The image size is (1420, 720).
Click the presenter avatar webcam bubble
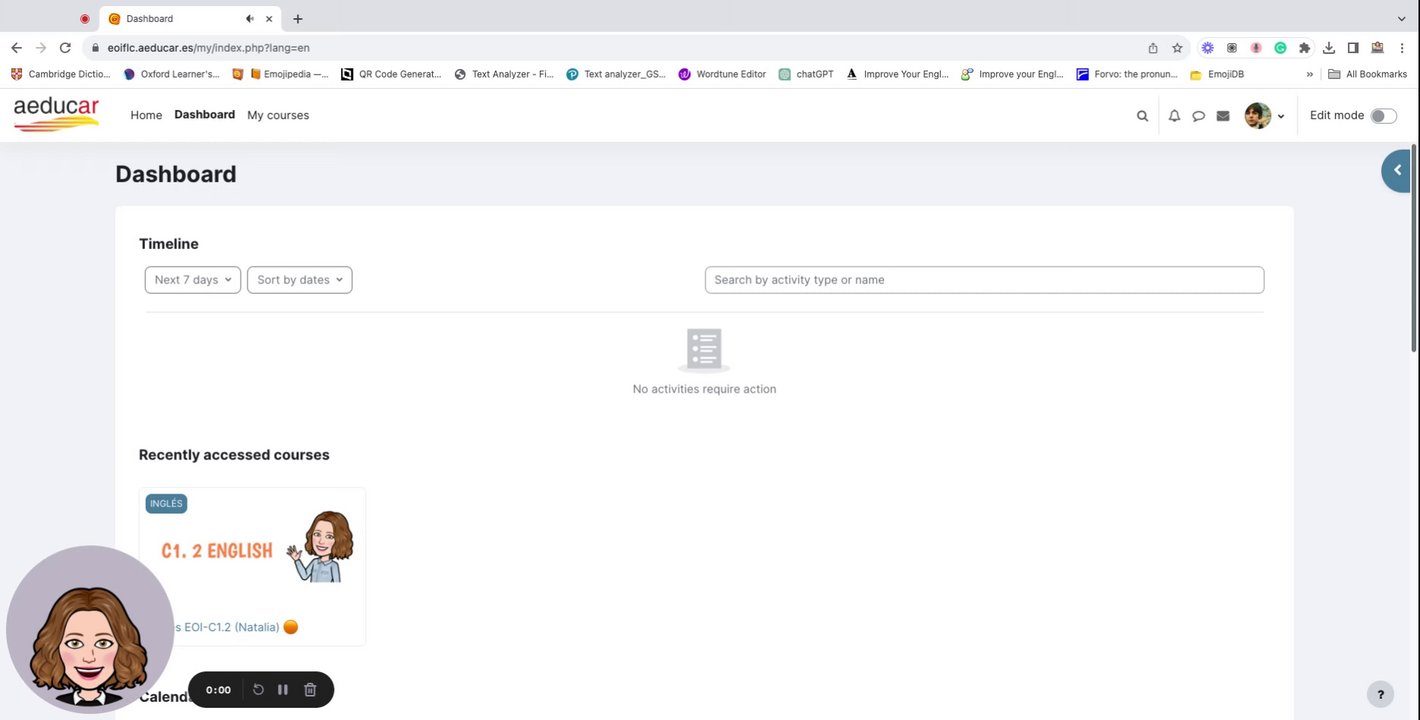(89, 629)
